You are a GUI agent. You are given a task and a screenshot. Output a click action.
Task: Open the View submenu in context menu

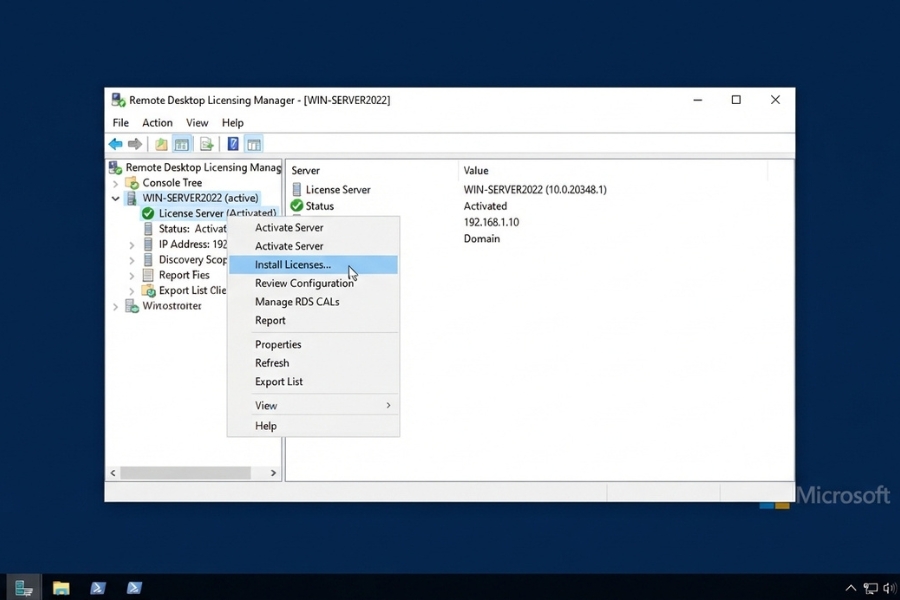[313, 405]
